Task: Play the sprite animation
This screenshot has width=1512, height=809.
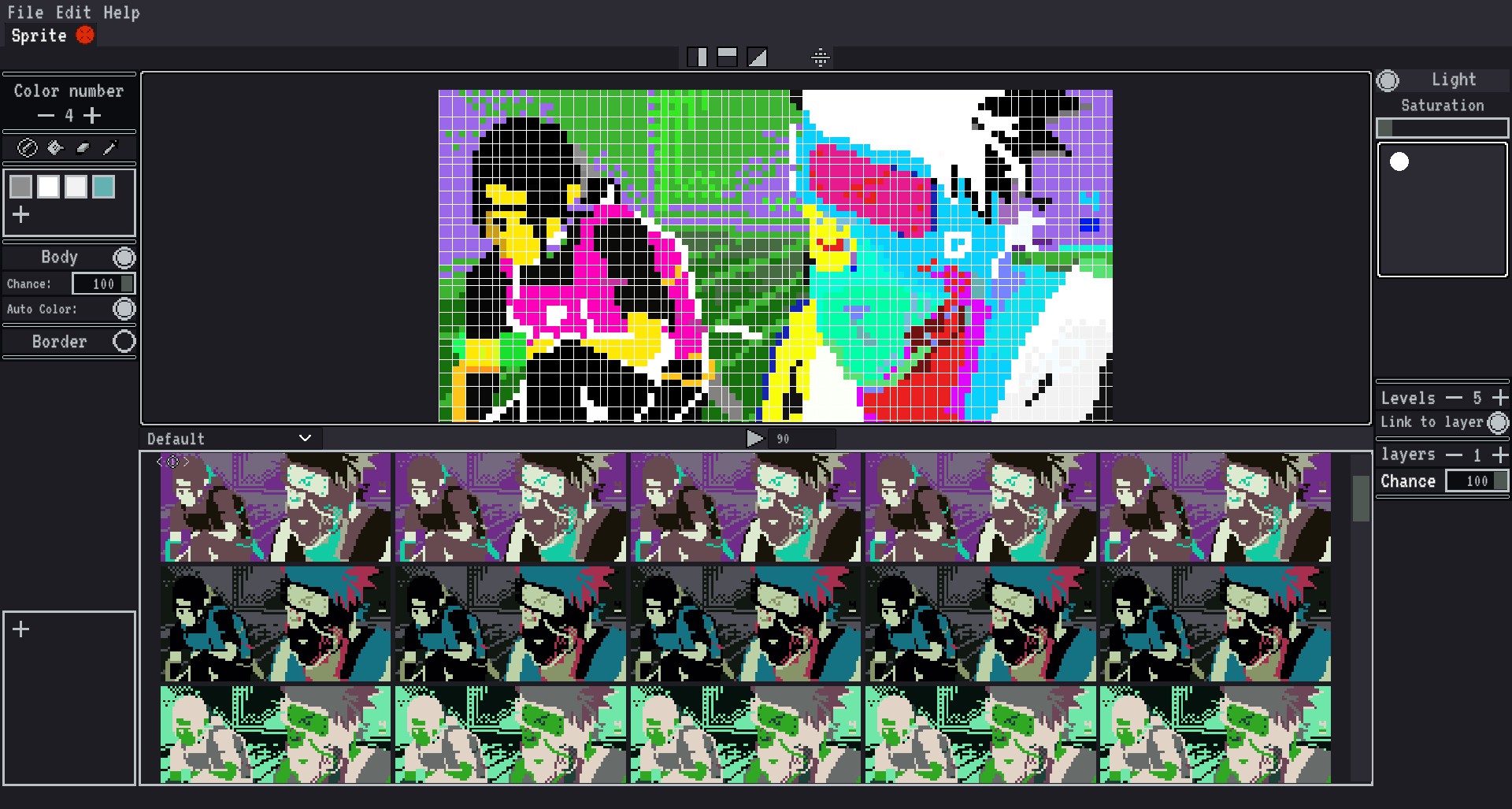Action: (754, 438)
